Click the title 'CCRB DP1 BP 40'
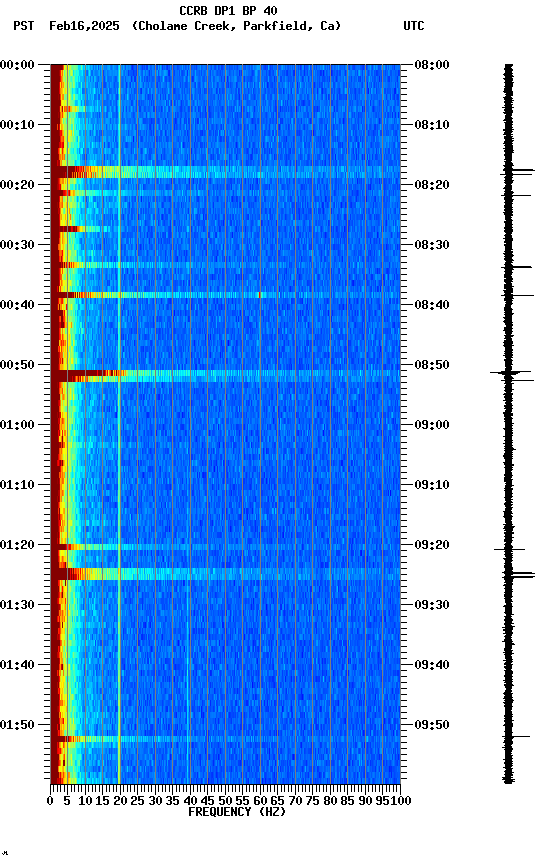This screenshot has width=552, height=864. coord(228,11)
